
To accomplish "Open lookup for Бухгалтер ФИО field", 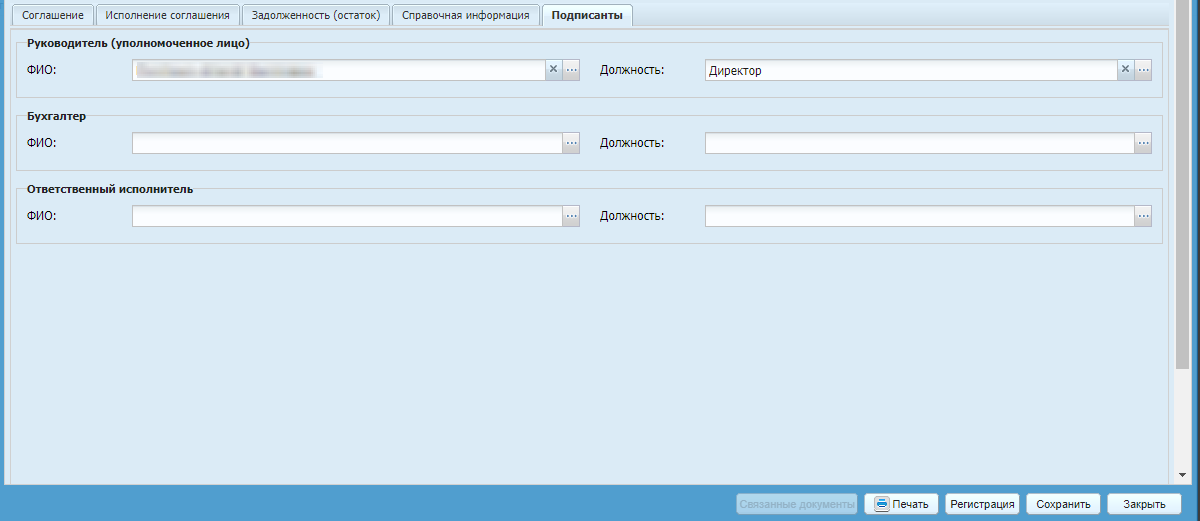I will tap(571, 143).
